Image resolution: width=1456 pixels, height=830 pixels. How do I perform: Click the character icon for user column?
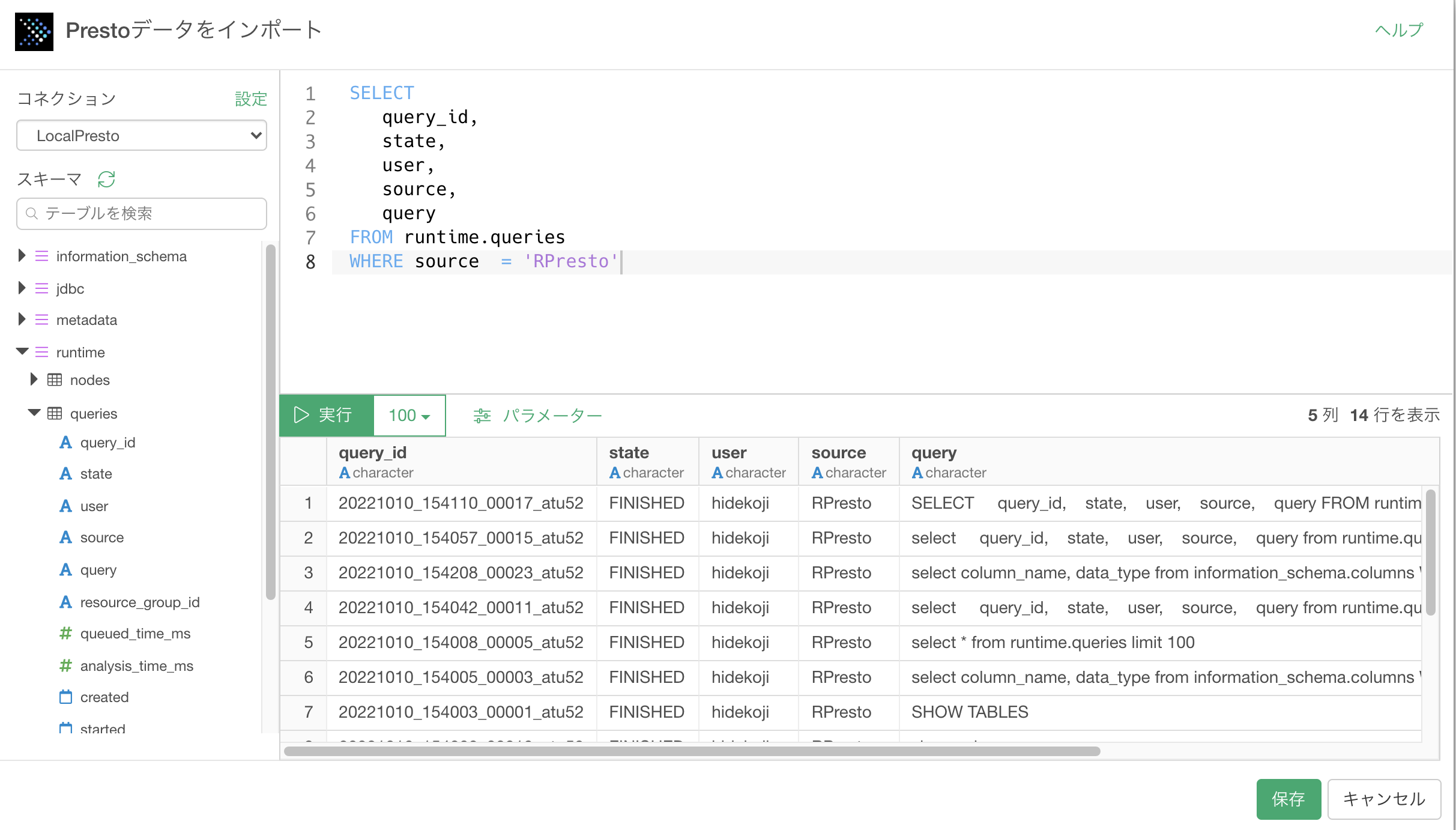click(x=65, y=506)
